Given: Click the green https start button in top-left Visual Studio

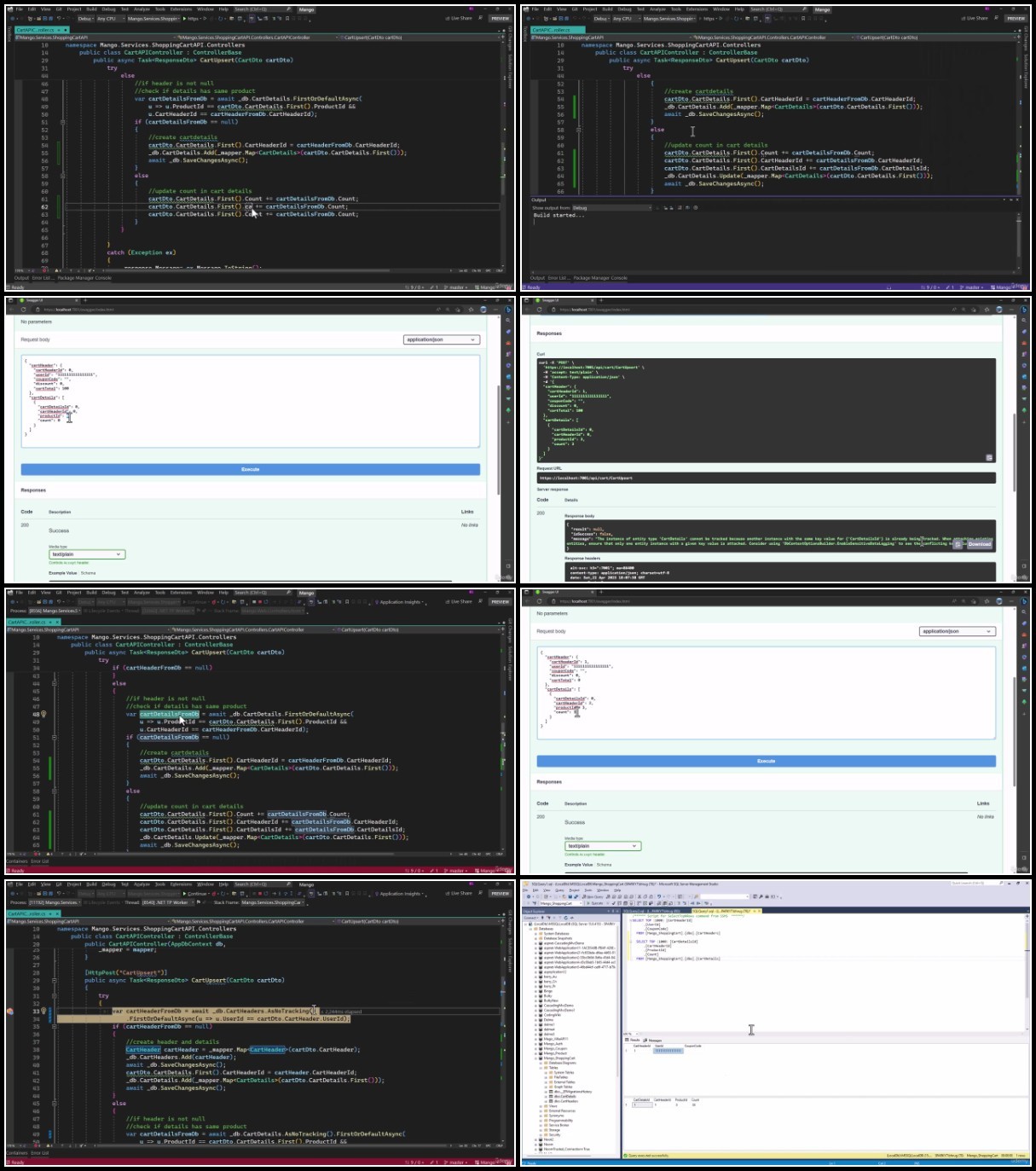Looking at the screenshot, I should (x=191, y=18).
